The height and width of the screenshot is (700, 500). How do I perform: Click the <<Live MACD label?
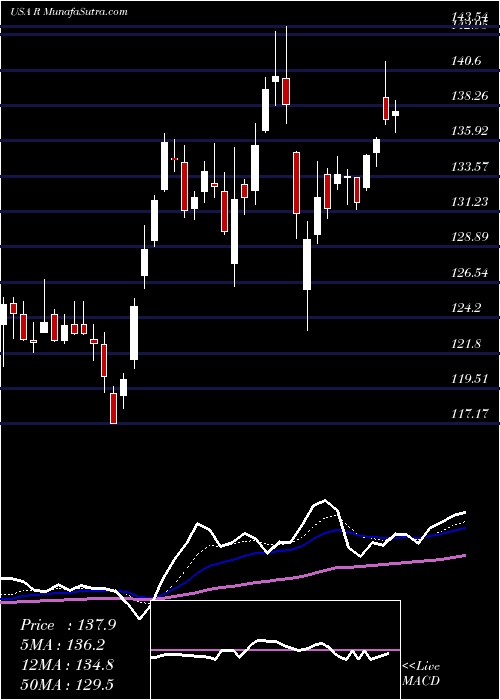421,673
